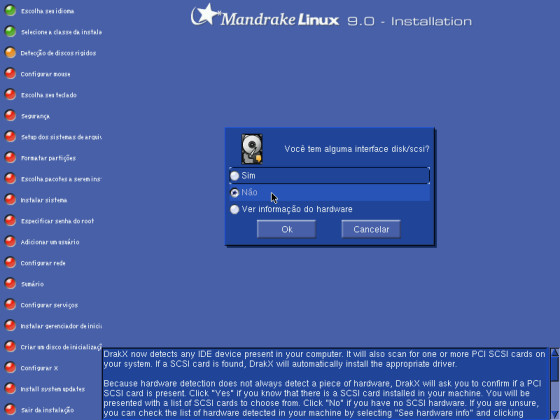Click the 'Sumário' step label
560x420 pixels.
32,284
